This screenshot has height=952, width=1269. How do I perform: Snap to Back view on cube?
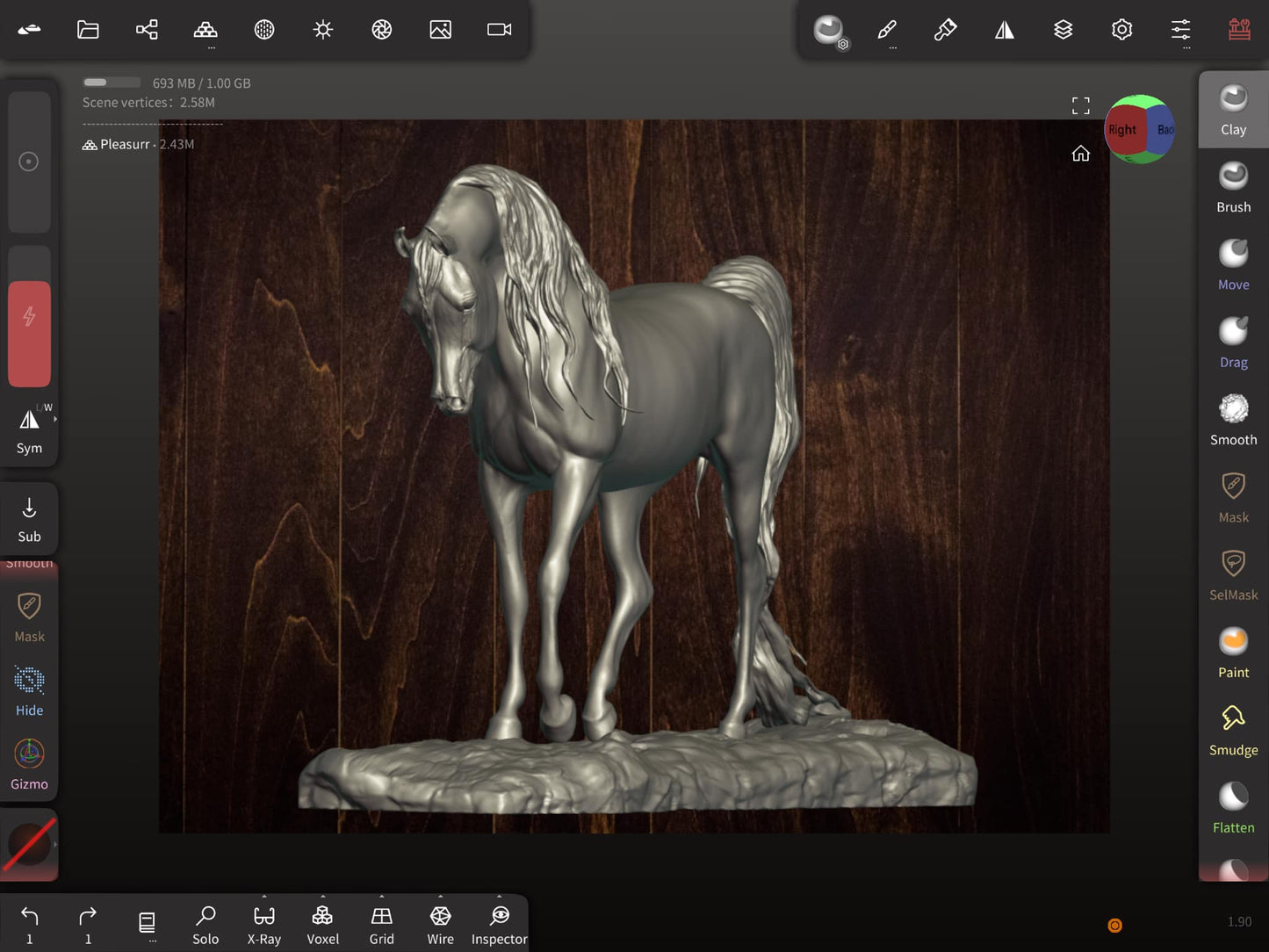click(x=1164, y=130)
